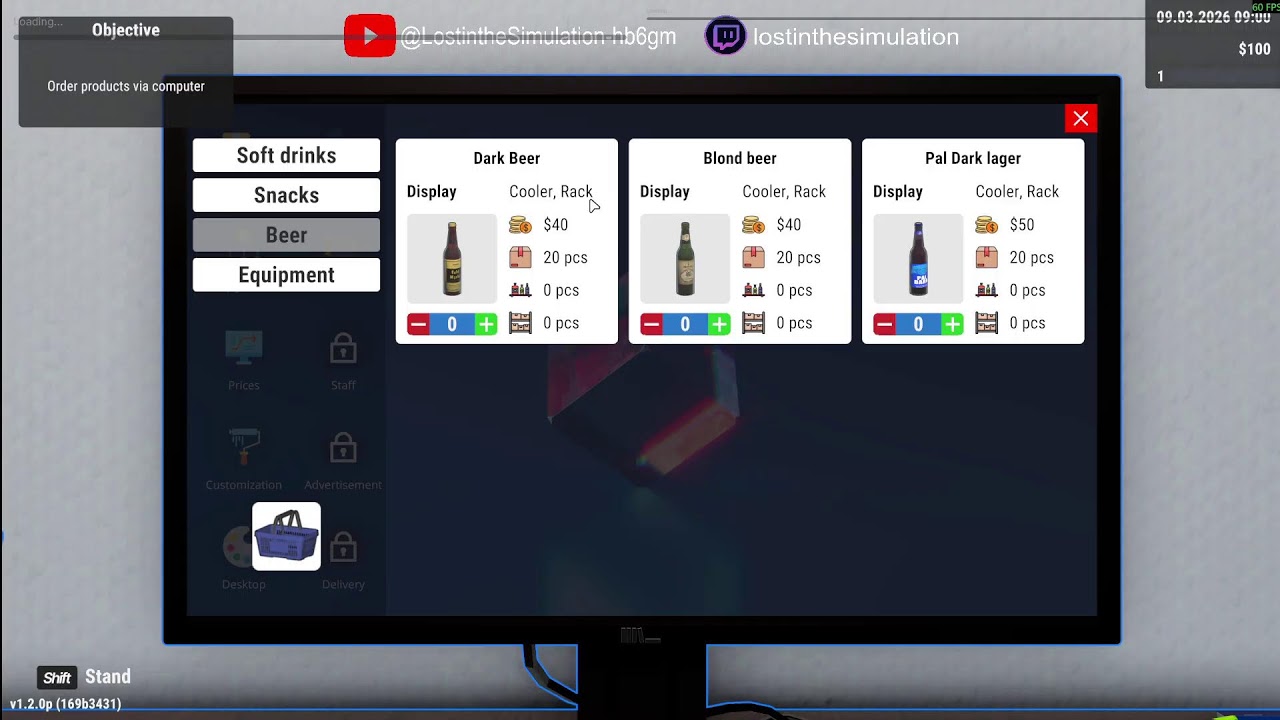Decrease Blond beer order quantity

click(x=652, y=324)
